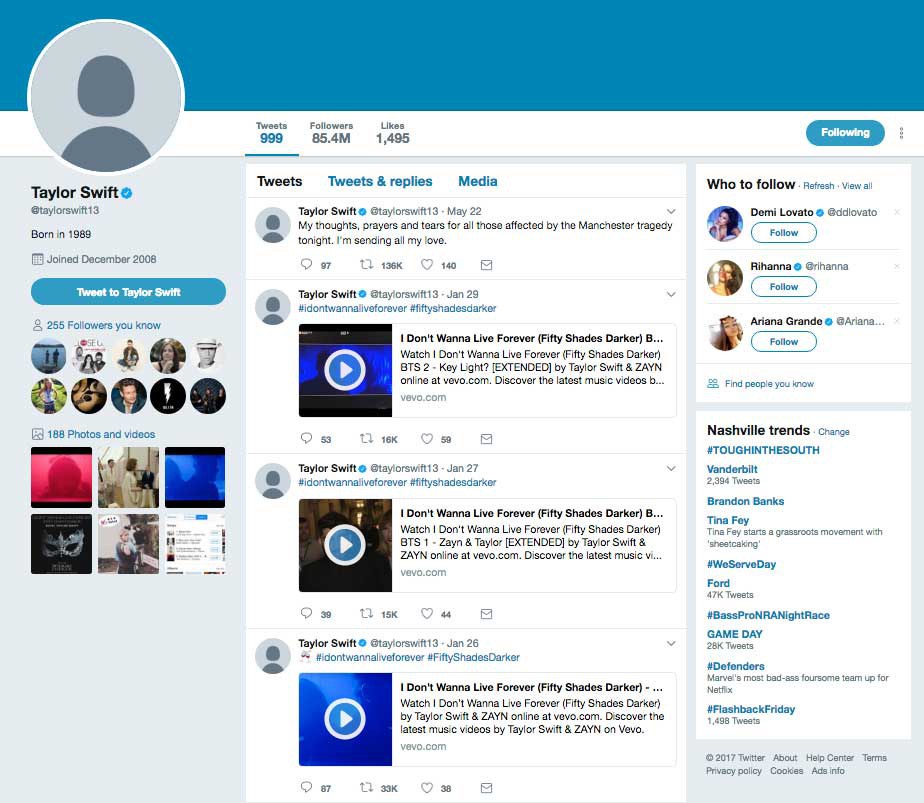Dismiss Rihanna follow suggestion
The image size is (924, 803).
tap(896, 266)
